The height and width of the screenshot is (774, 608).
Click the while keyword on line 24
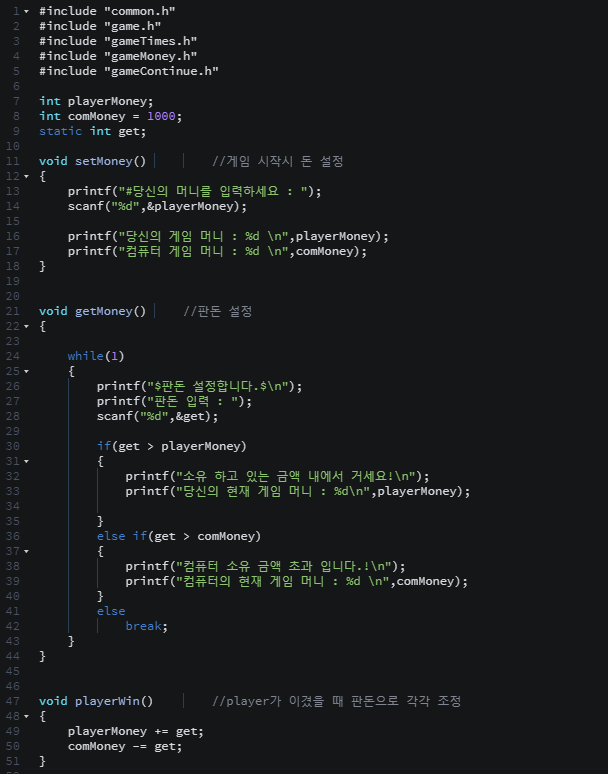[85, 356]
